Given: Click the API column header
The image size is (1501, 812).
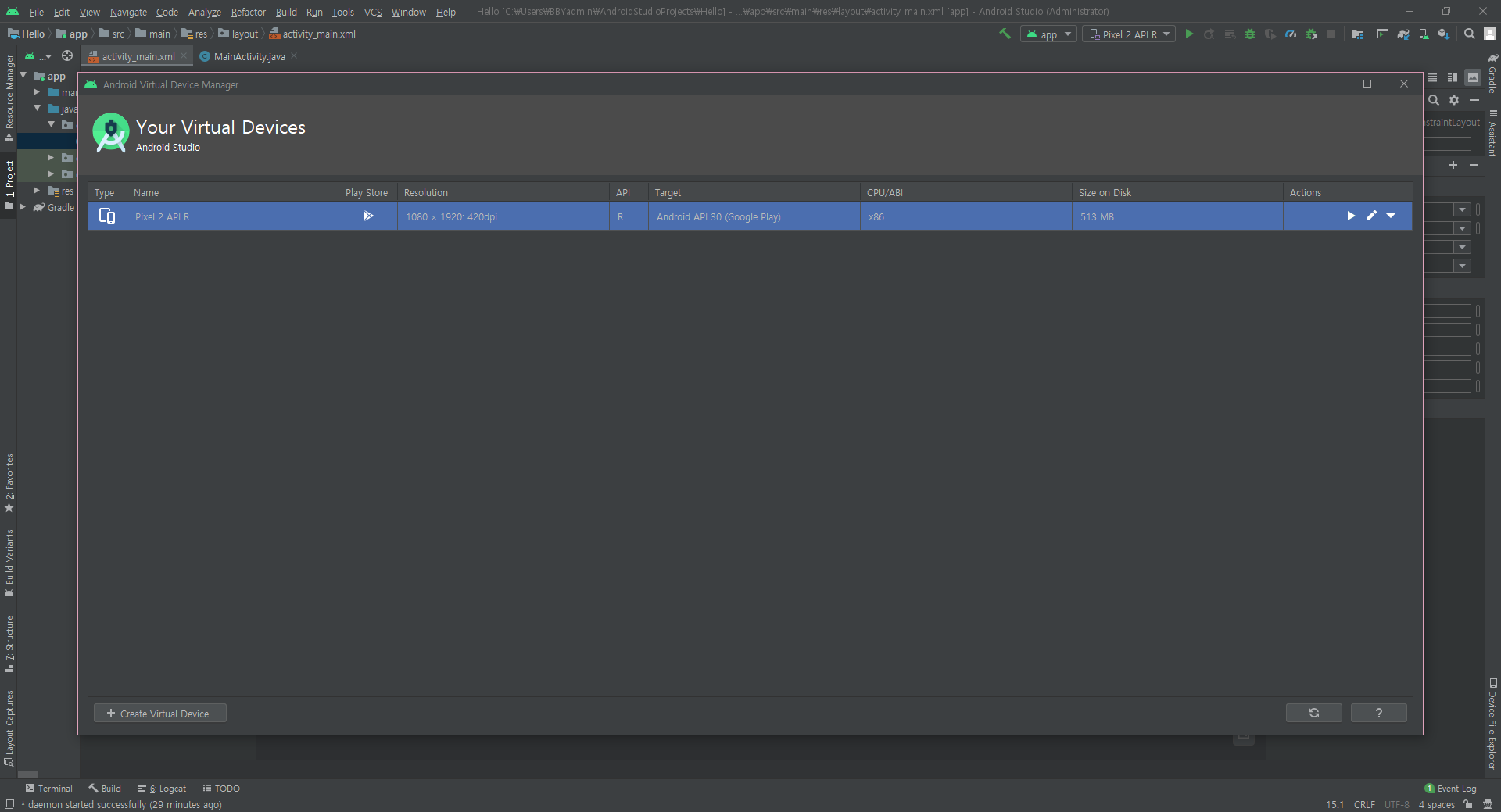Looking at the screenshot, I should point(629,193).
